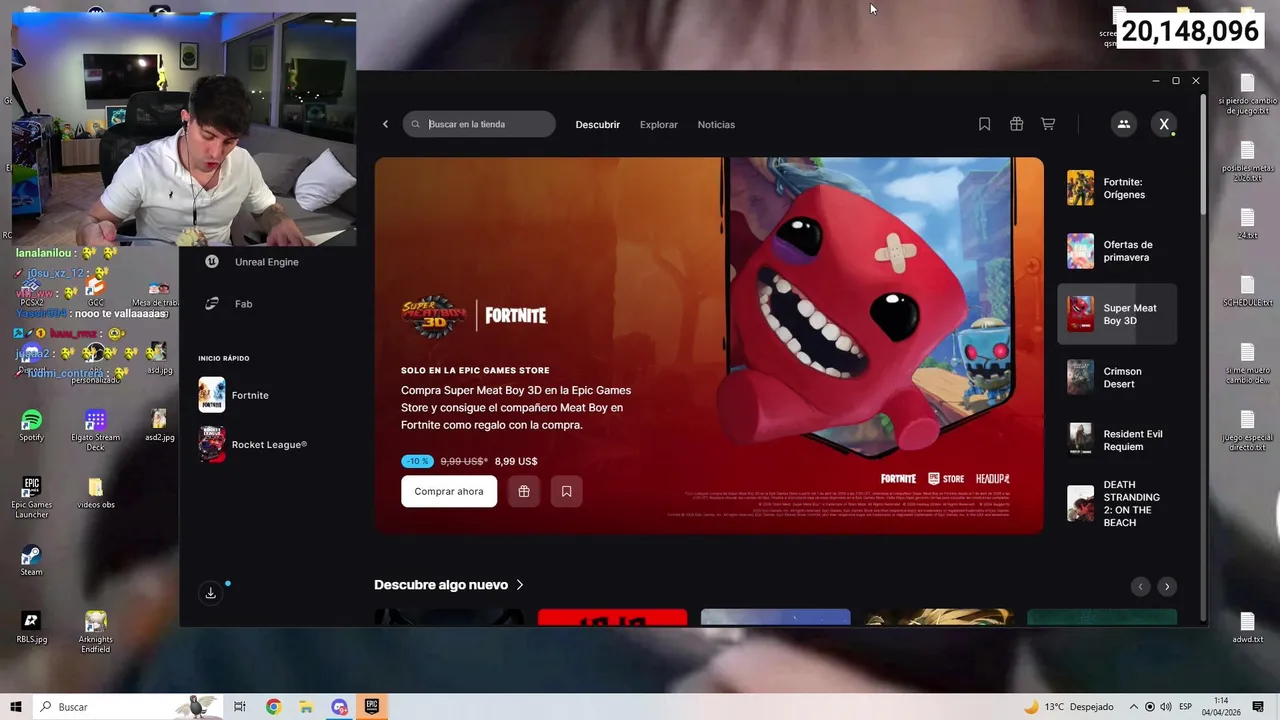Open the taskbar clock and date
Image resolution: width=1280 pixels, height=720 pixels.
[x=1221, y=707]
